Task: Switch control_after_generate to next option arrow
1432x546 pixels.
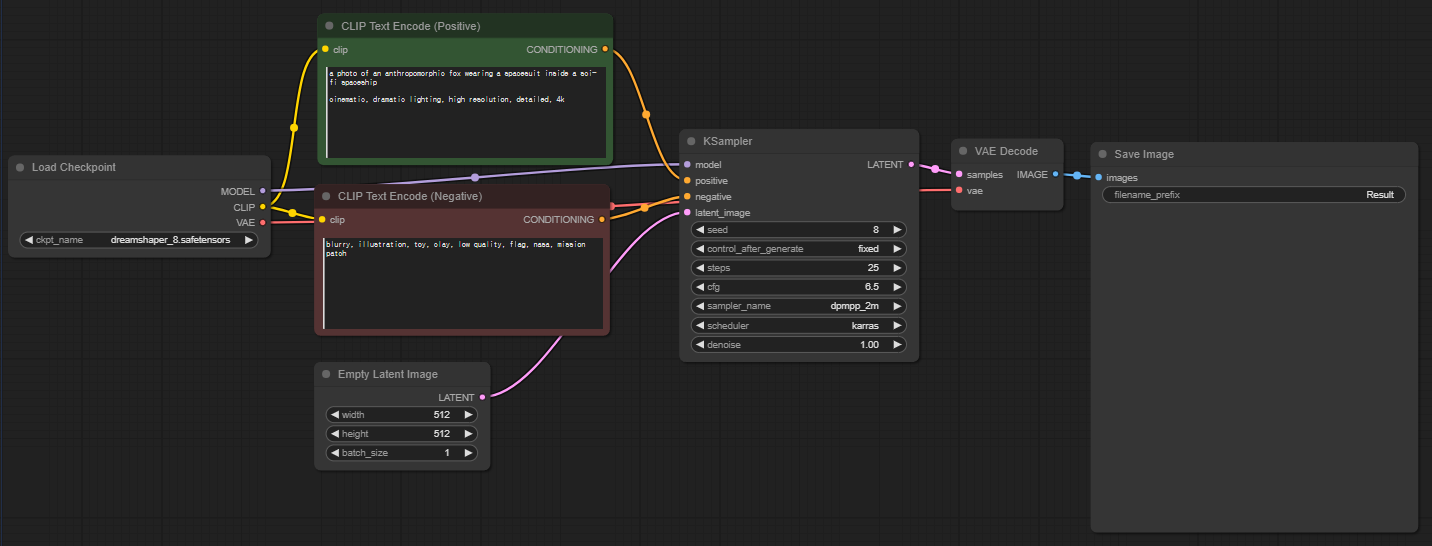Action: click(897, 249)
